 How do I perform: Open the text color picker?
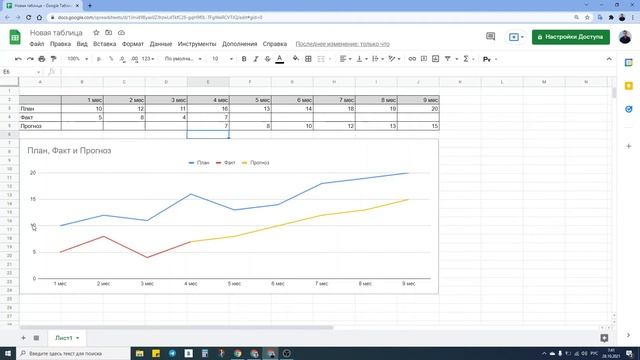[280, 59]
